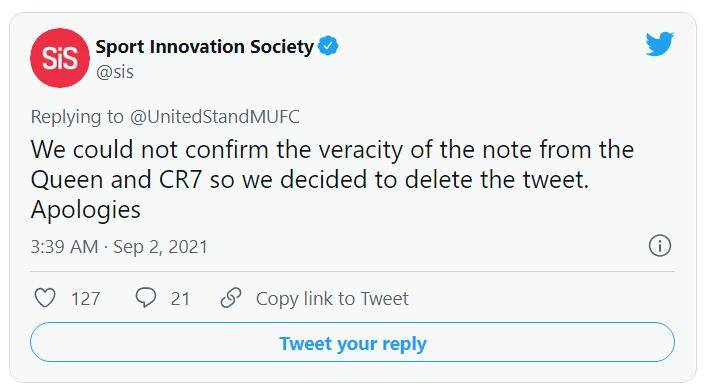Open the 3:39 AM Sep 2, 2021 timestamp
Viewport: 704px width, 389px height.
pyautogui.click(x=119, y=247)
